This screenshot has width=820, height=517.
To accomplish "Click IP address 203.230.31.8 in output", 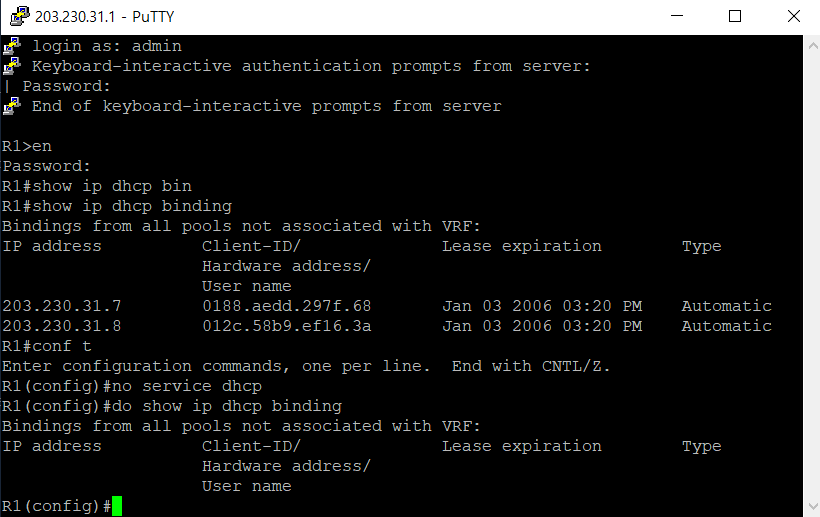I will point(62,326).
